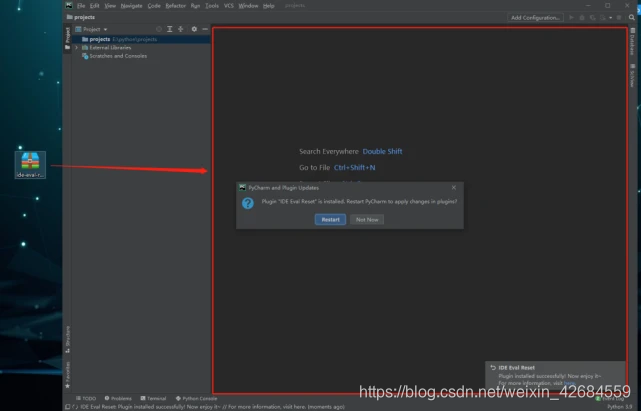Open the Code menu
The image size is (641, 411).
[154, 6]
